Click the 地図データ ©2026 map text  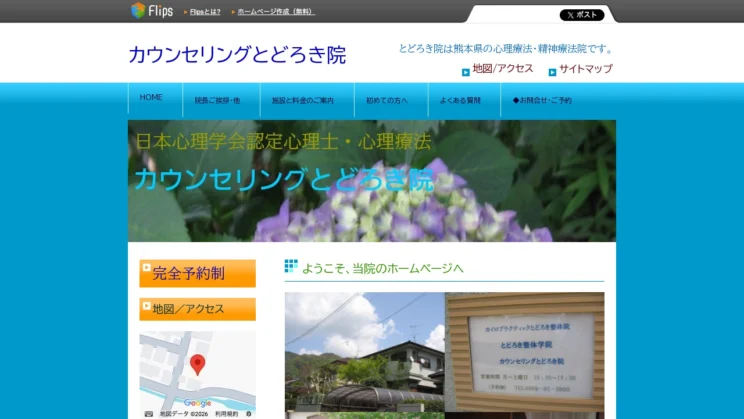(x=184, y=414)
